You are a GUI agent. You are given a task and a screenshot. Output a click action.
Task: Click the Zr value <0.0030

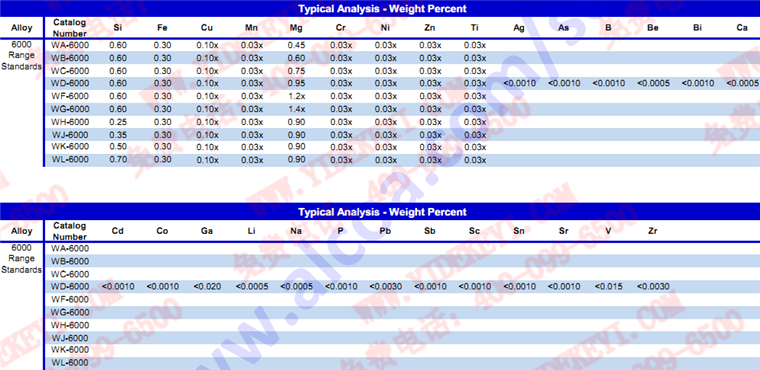pyautogui.click(x=653, y=287)
